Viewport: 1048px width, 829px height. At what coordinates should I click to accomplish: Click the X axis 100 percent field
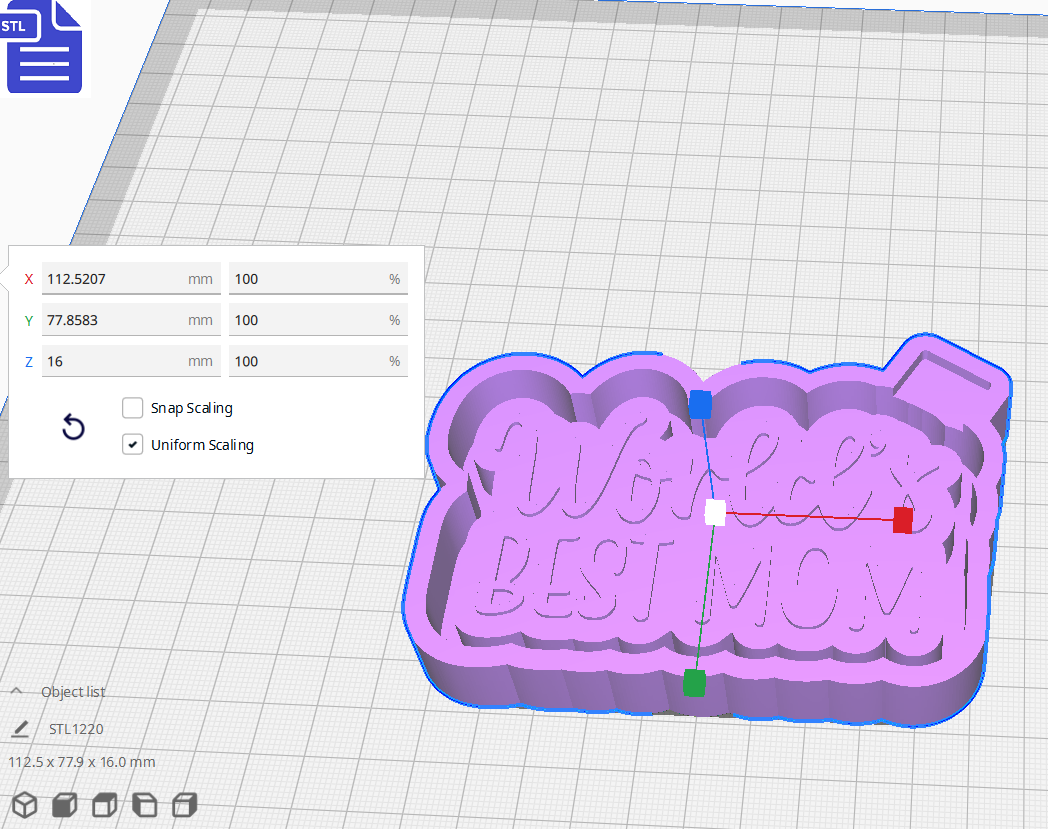tap(318, 279)
